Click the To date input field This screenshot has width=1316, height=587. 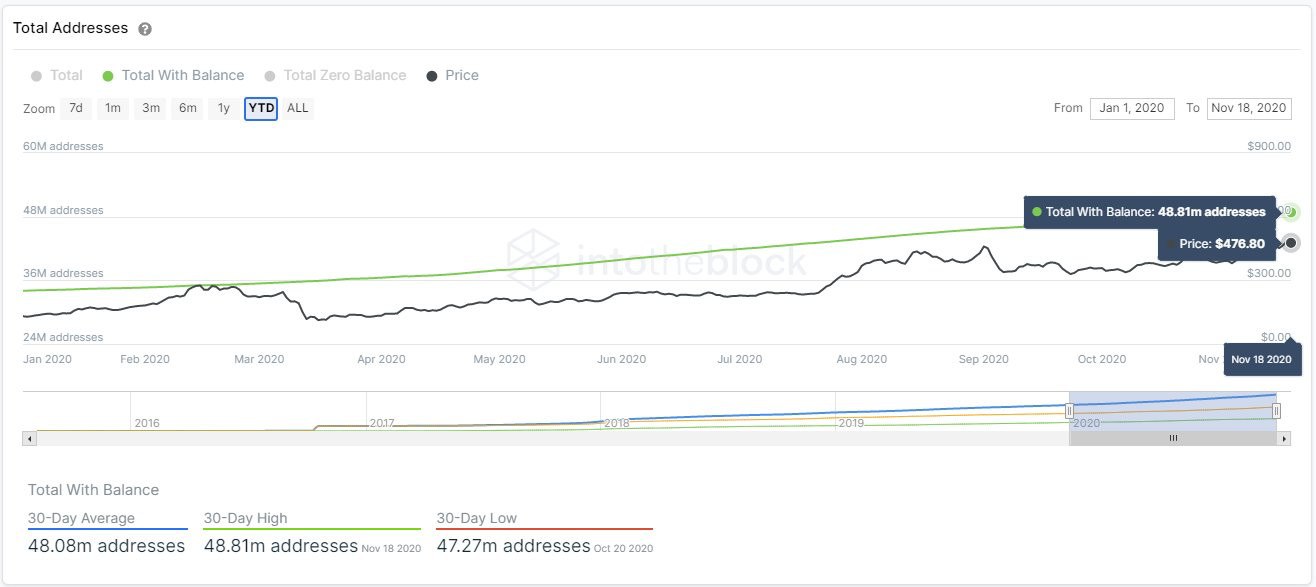click(1249, 108)
